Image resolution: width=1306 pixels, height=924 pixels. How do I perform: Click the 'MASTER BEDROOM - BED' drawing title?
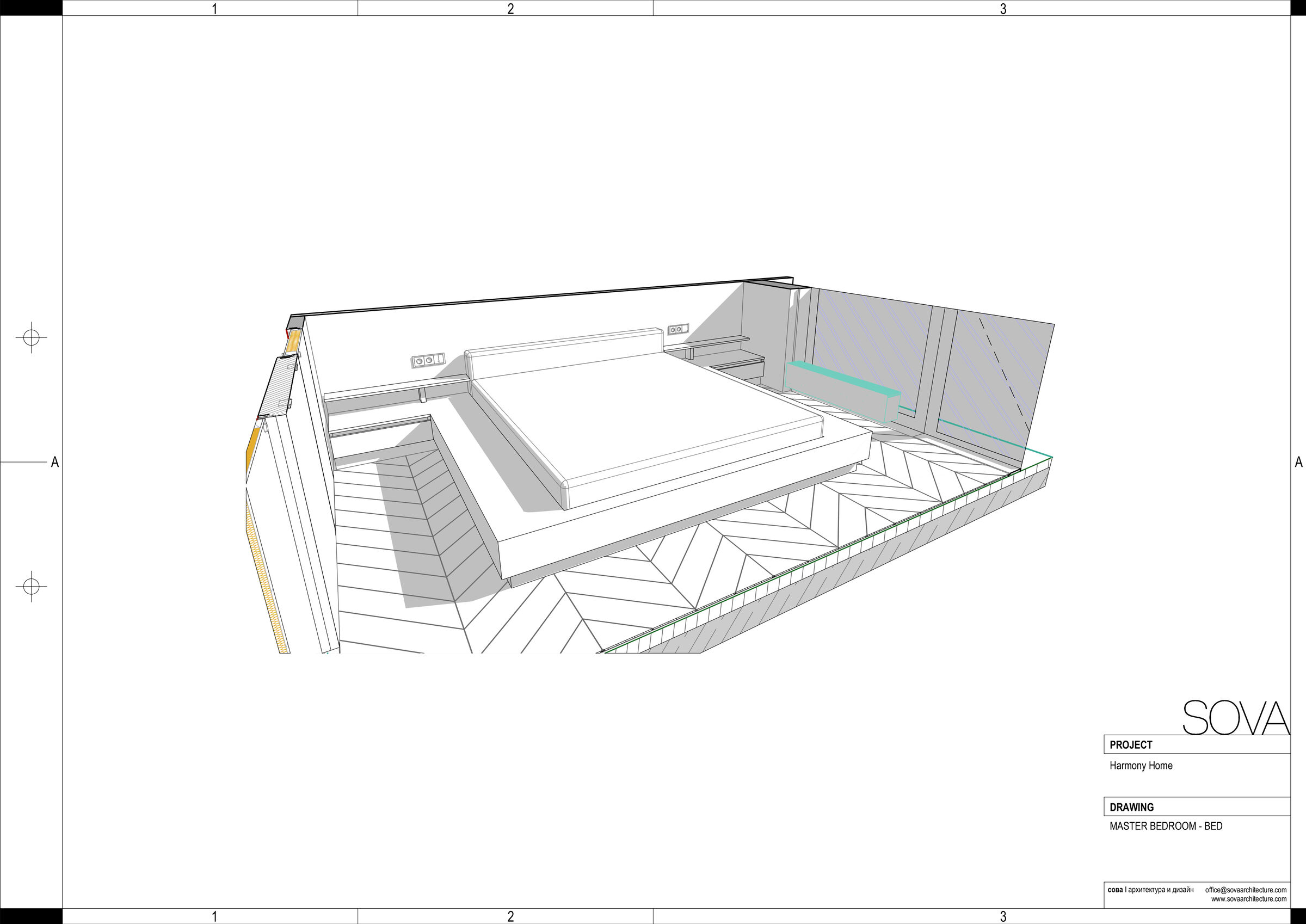coord(1166,826)
